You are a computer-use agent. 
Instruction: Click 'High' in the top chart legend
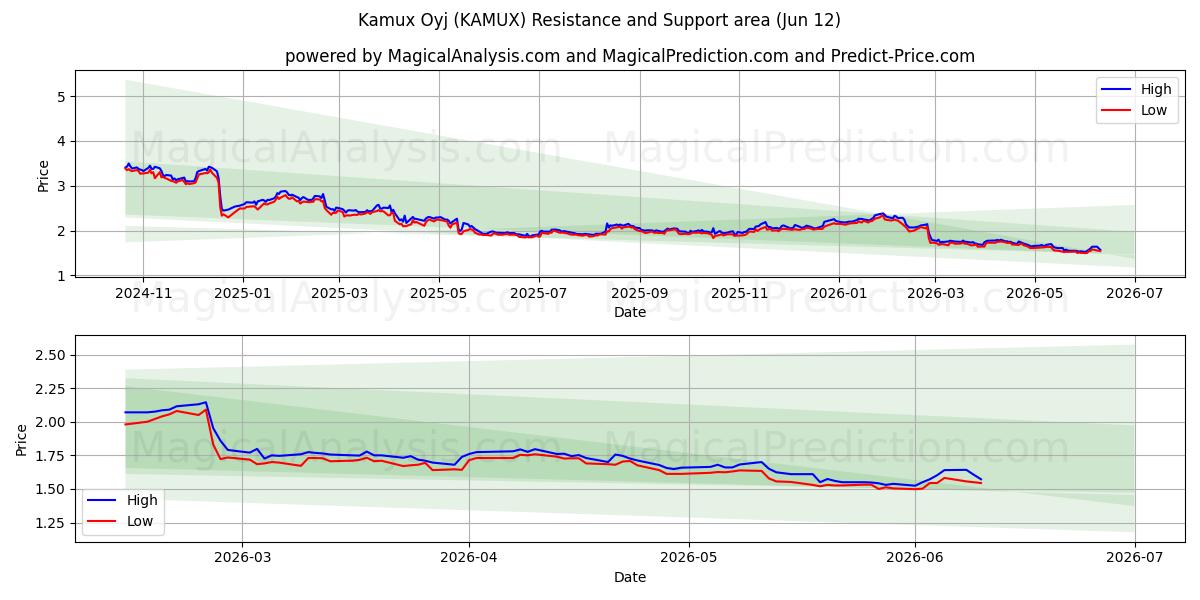click(x=1156, y=89)
